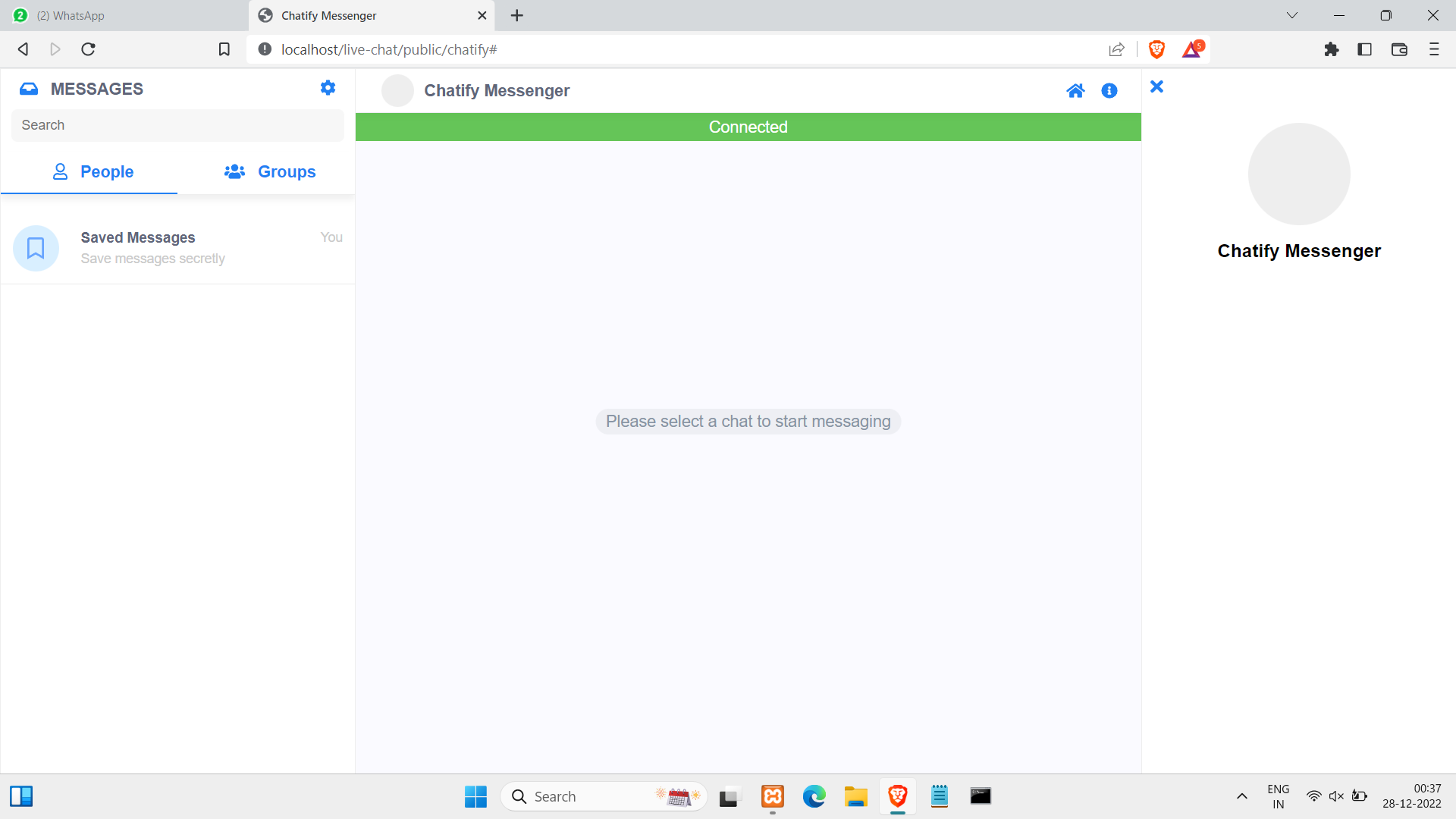This screenshot has width=1456, height=819.
Task: Click the Chatify Messenger header title
Action: click(x=497, y=90)
